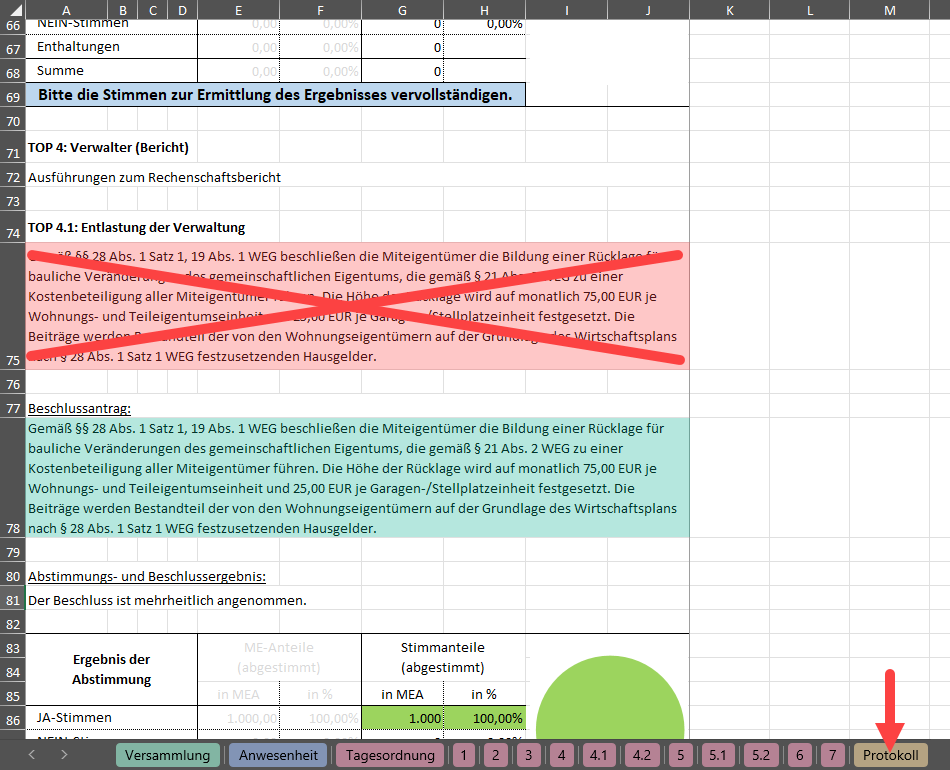This screenshot has height=770, width=950.
Task: Select column M header
Action: coord(889,10)
